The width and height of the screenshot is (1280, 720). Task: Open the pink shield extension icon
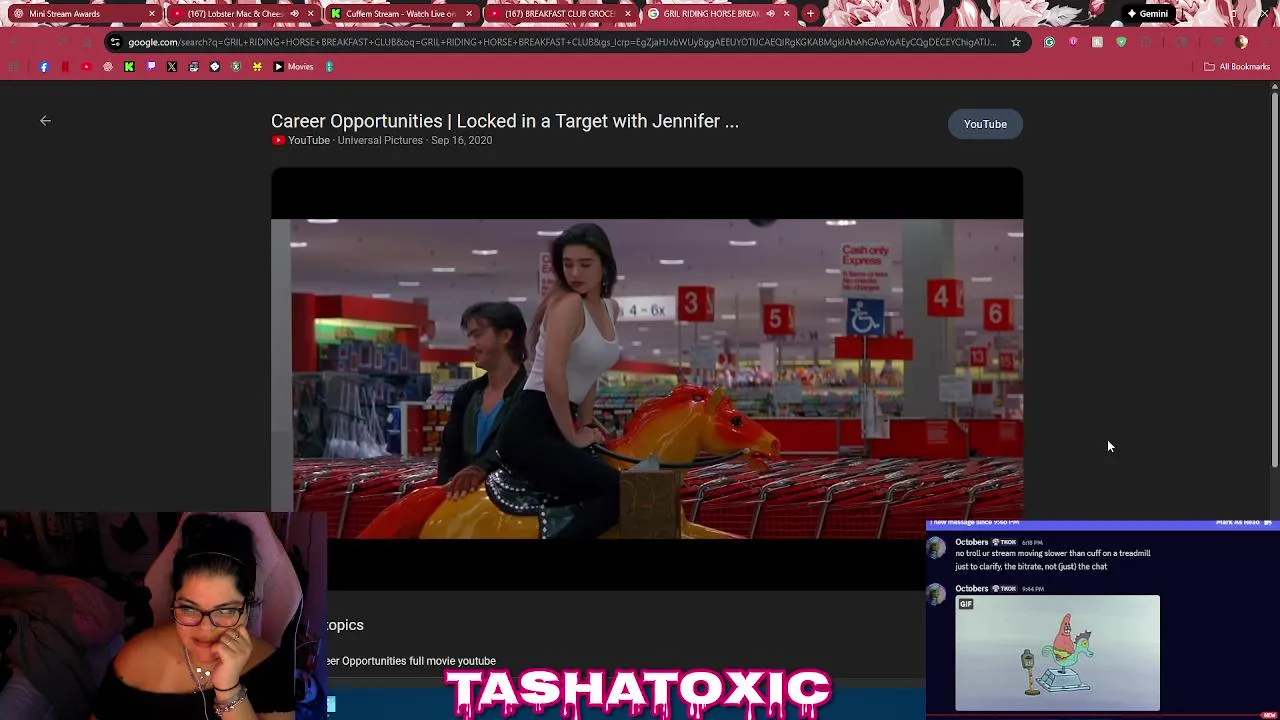pyautogui.click(x=1073, y=42)
